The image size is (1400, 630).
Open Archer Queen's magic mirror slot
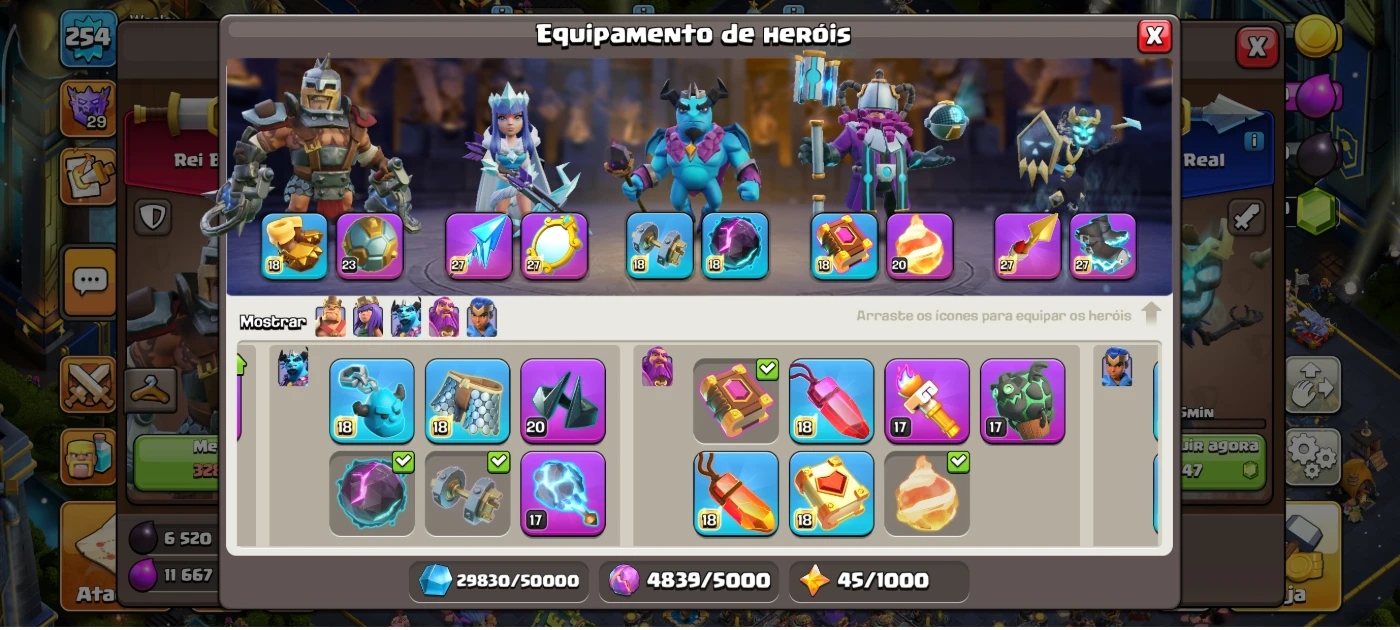(554, 246)
